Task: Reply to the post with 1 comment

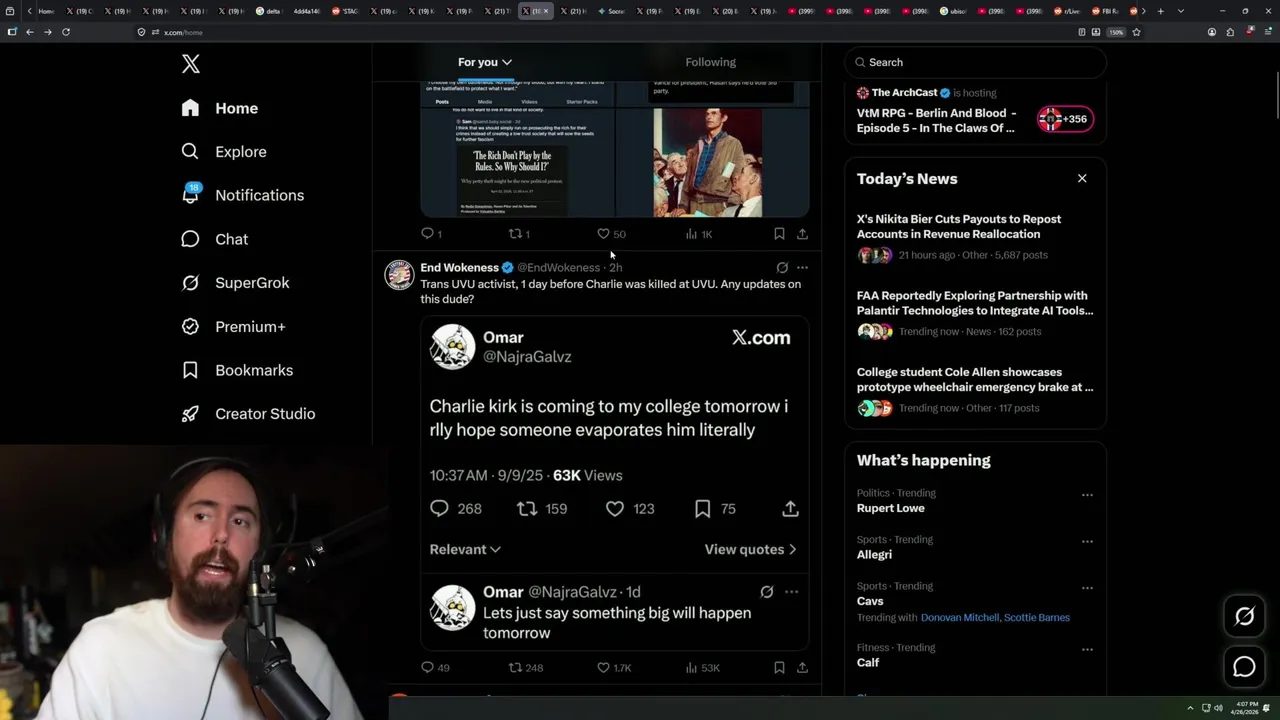Action: pyautogui.click(x=431, y=234)
